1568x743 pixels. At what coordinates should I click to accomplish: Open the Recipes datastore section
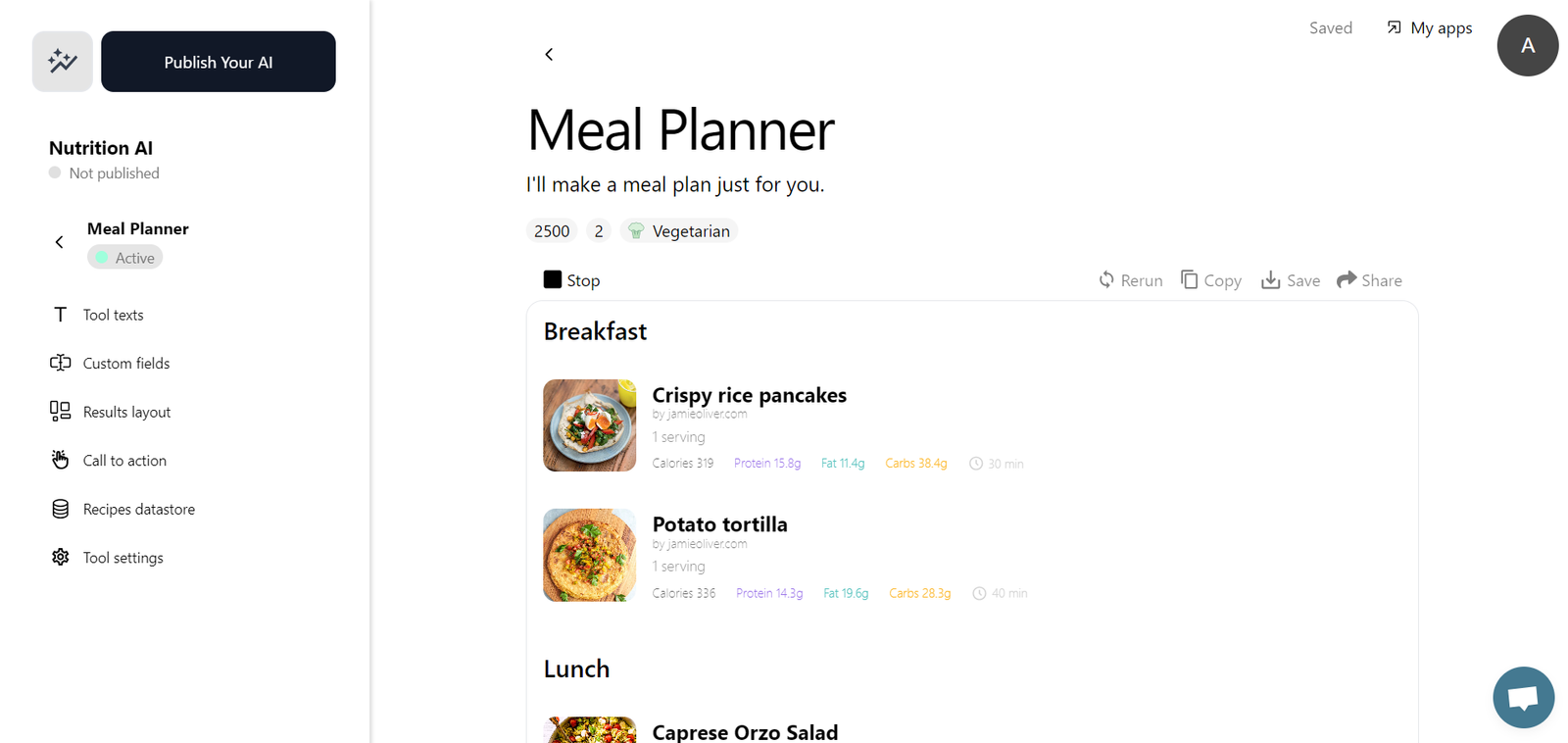tap(122, 509)
